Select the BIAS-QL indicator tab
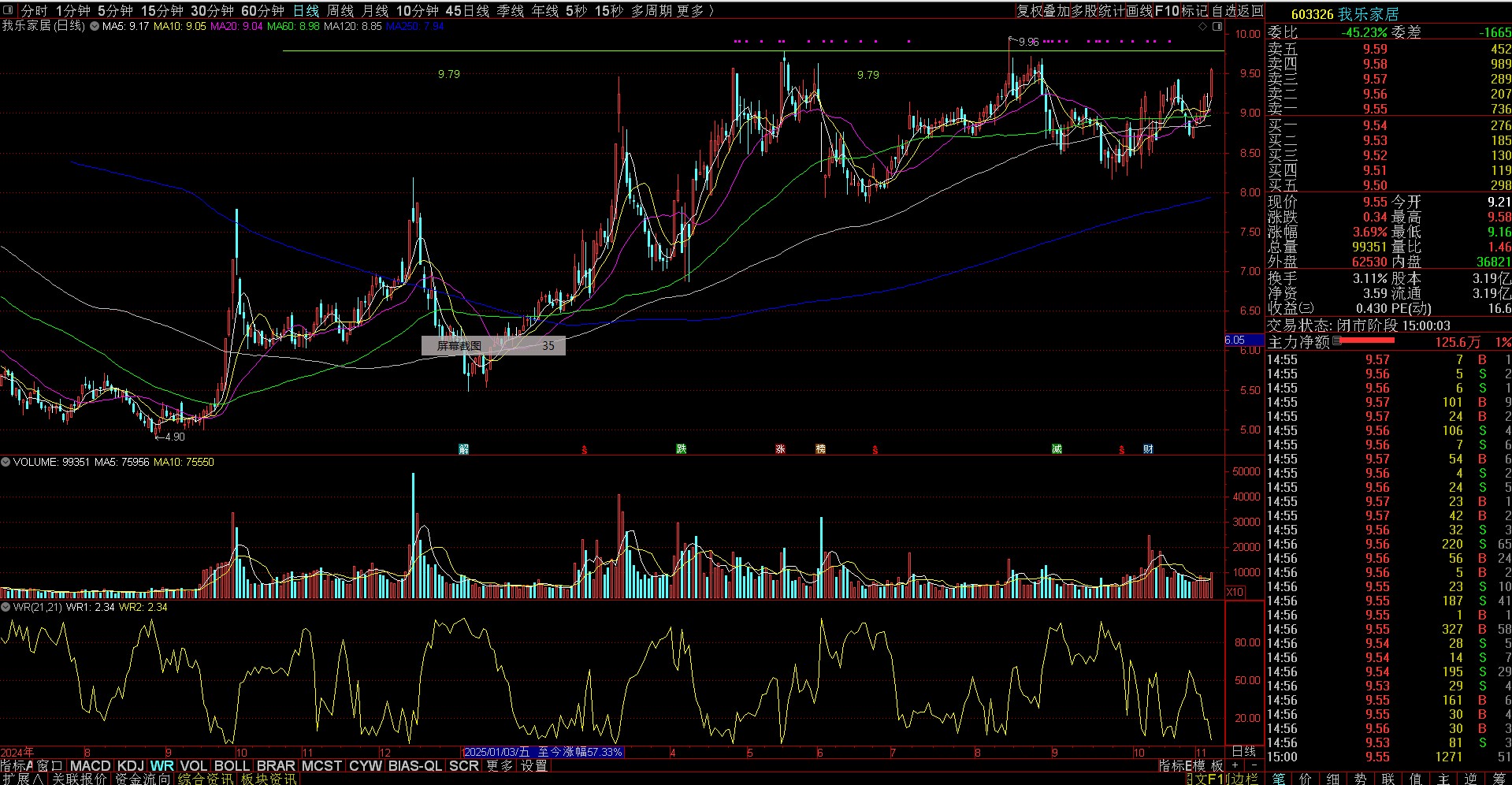Viewport: 1512px width, 785px height. click(415, 765)
